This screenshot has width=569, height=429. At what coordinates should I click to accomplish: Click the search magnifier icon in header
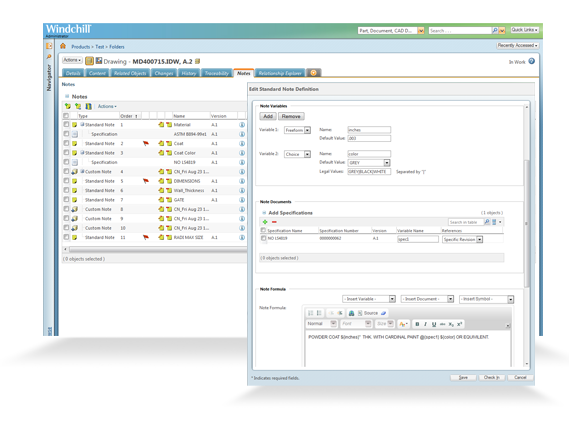[495, 30]
